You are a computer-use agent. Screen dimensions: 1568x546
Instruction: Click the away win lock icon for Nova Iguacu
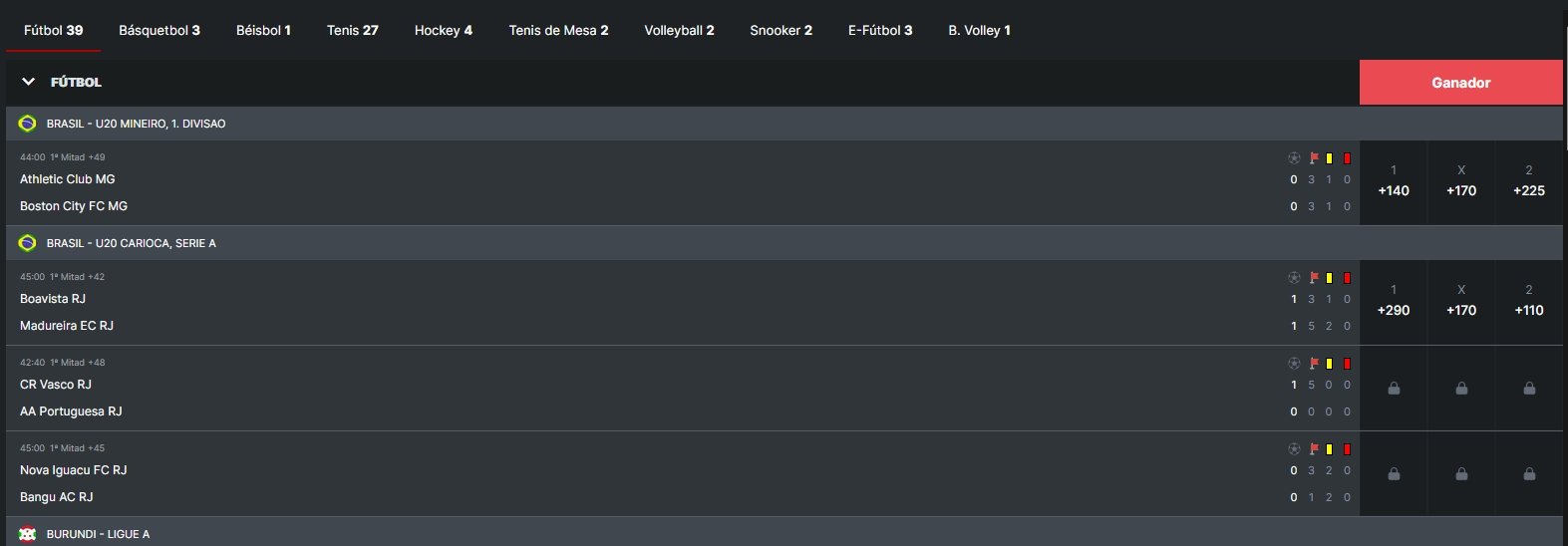1529,474
